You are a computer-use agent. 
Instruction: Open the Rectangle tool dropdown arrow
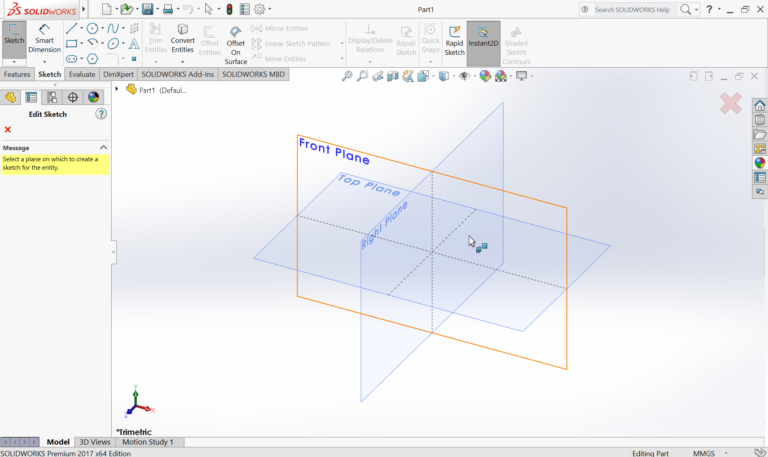pos(81,44)
